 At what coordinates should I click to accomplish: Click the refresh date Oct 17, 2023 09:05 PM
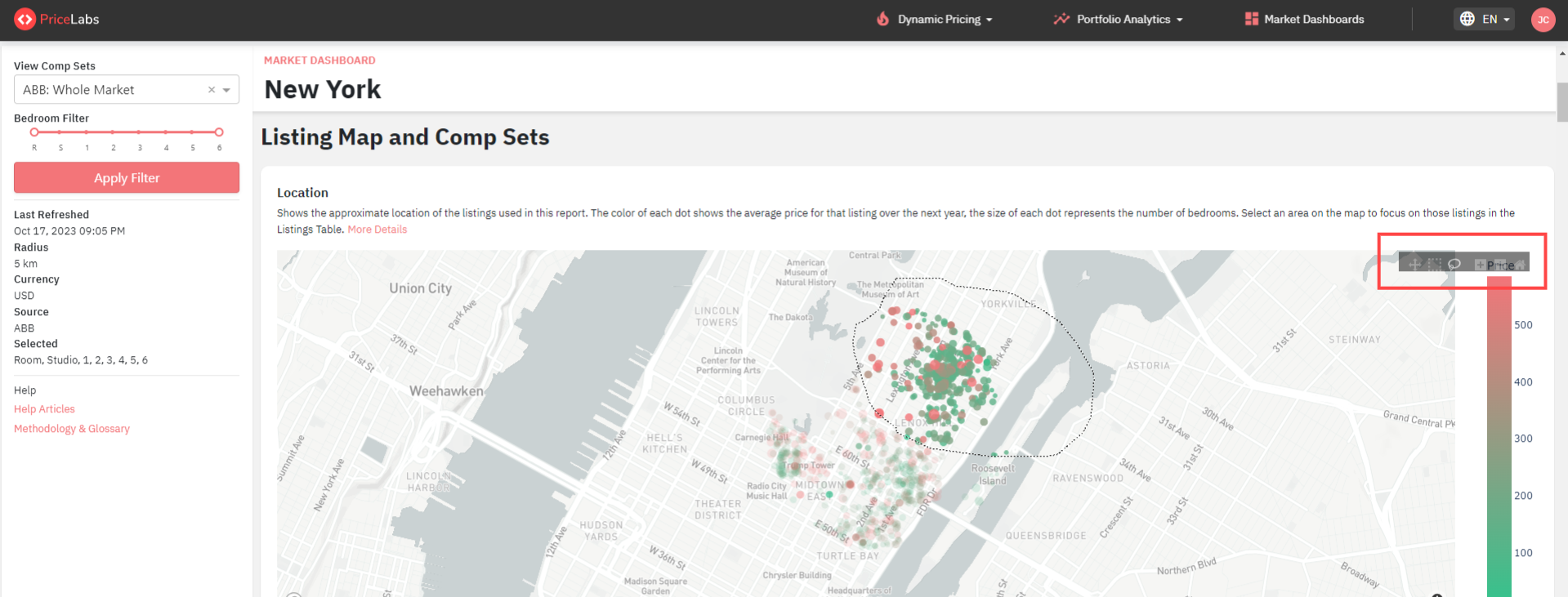tap(69, 231)
